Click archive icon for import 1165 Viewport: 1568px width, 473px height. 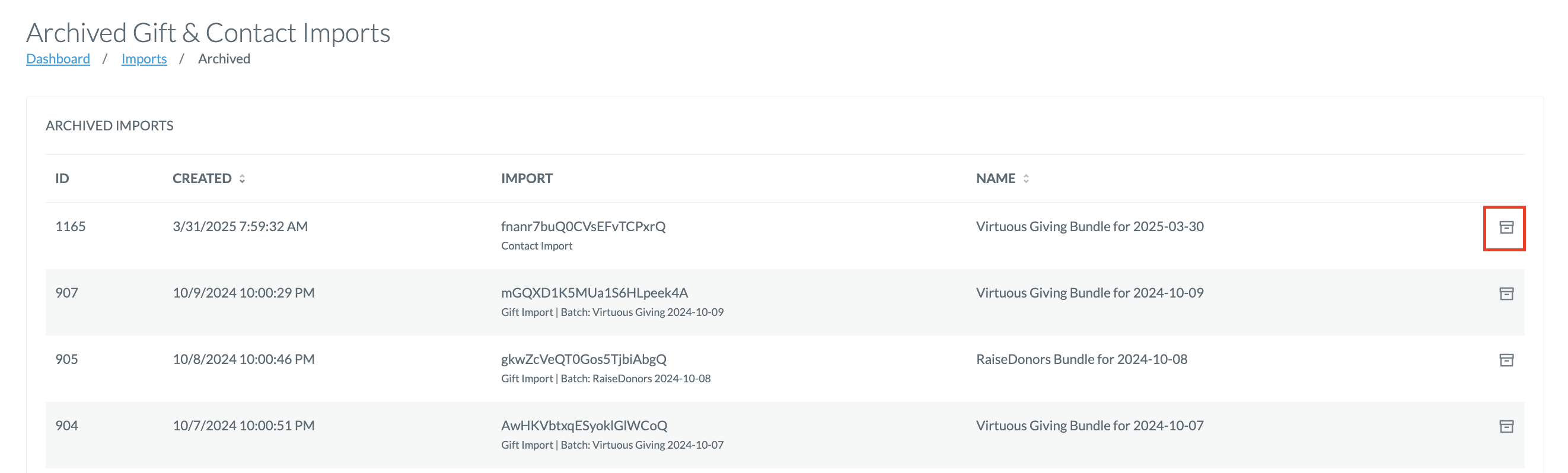tap(1506, 227)
